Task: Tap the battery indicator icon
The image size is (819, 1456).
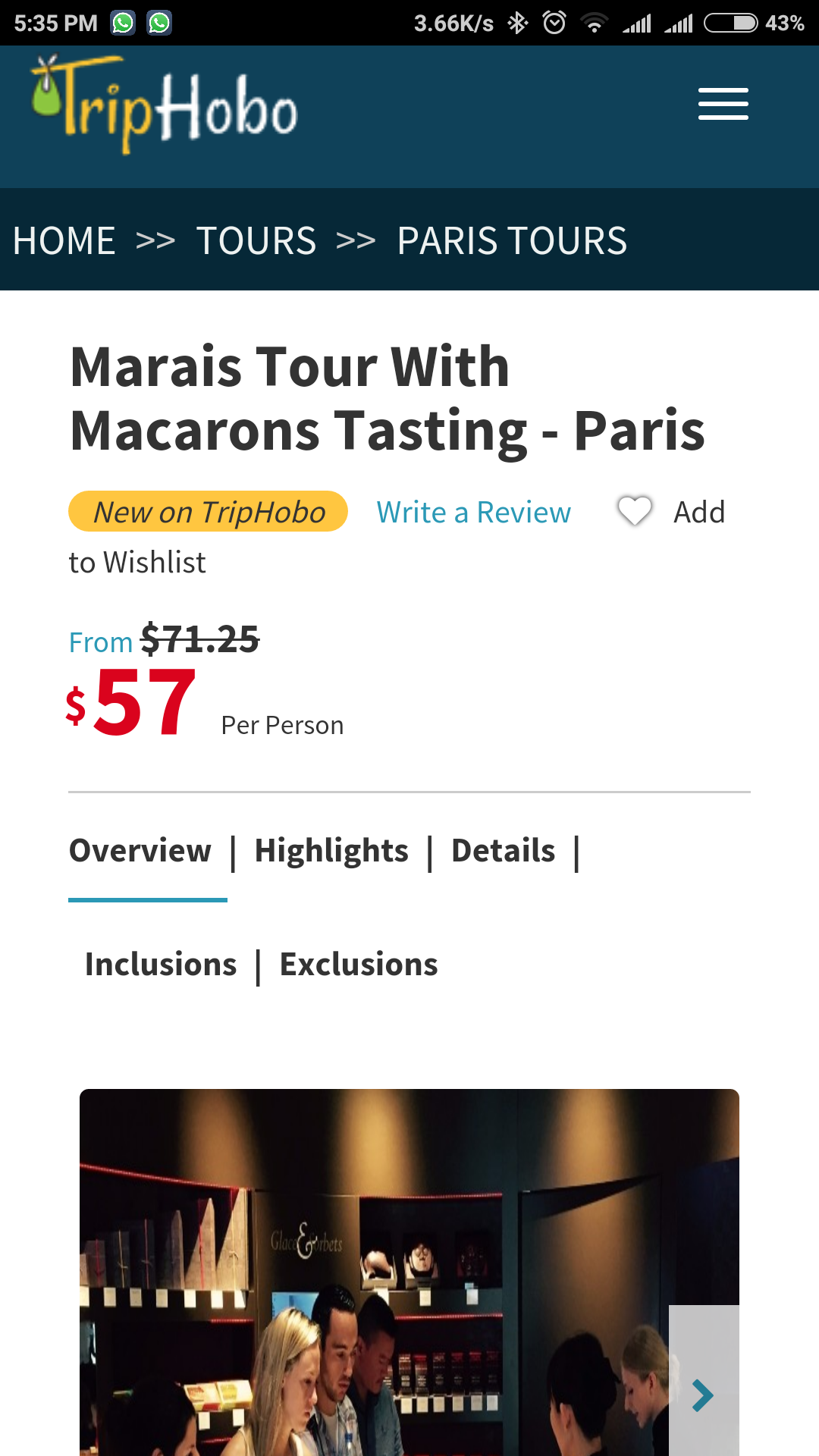Action: pos(730,23)
